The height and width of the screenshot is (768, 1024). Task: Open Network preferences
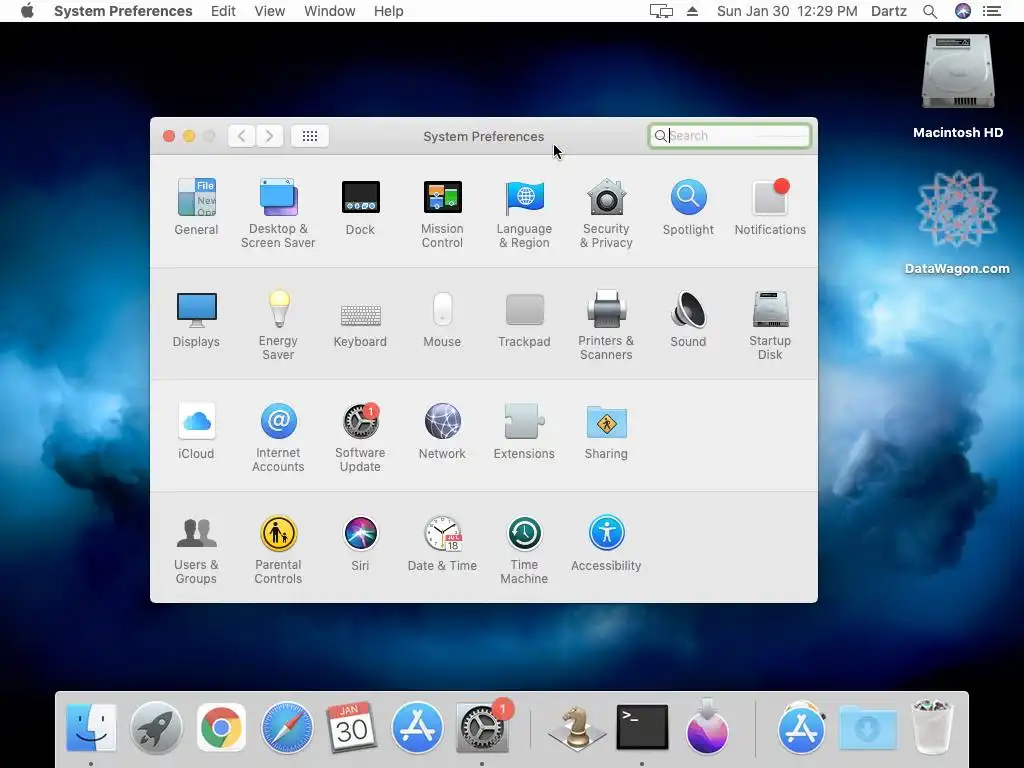(442, 431)
